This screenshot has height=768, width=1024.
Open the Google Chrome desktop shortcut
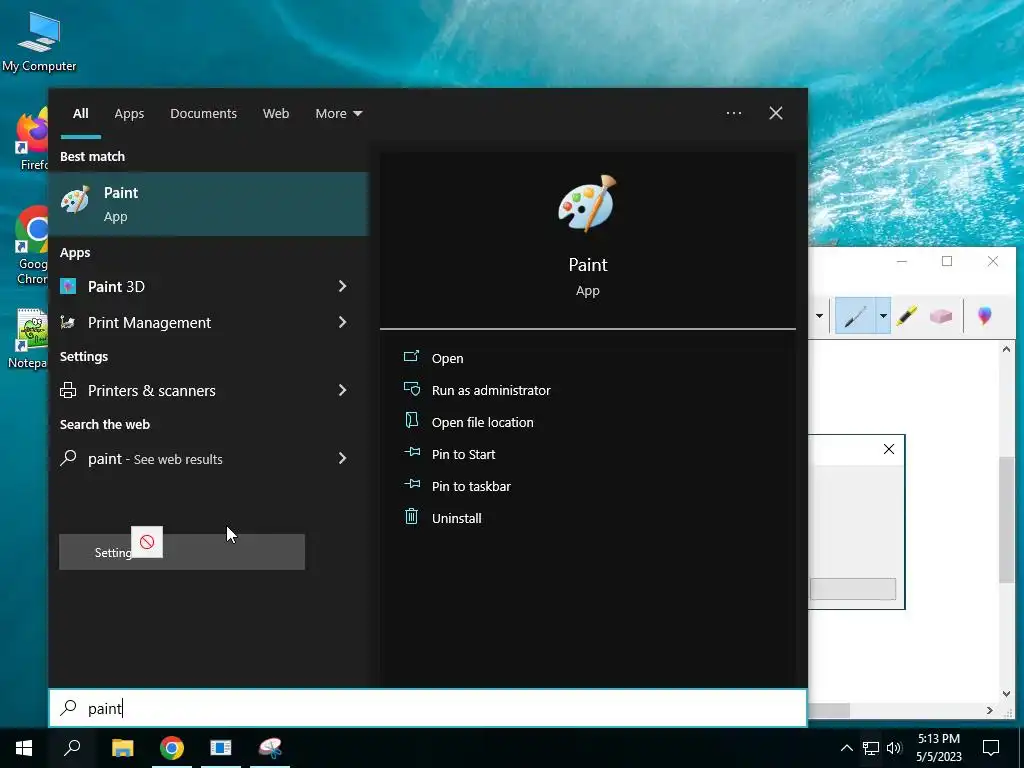(x=31, y=246)
